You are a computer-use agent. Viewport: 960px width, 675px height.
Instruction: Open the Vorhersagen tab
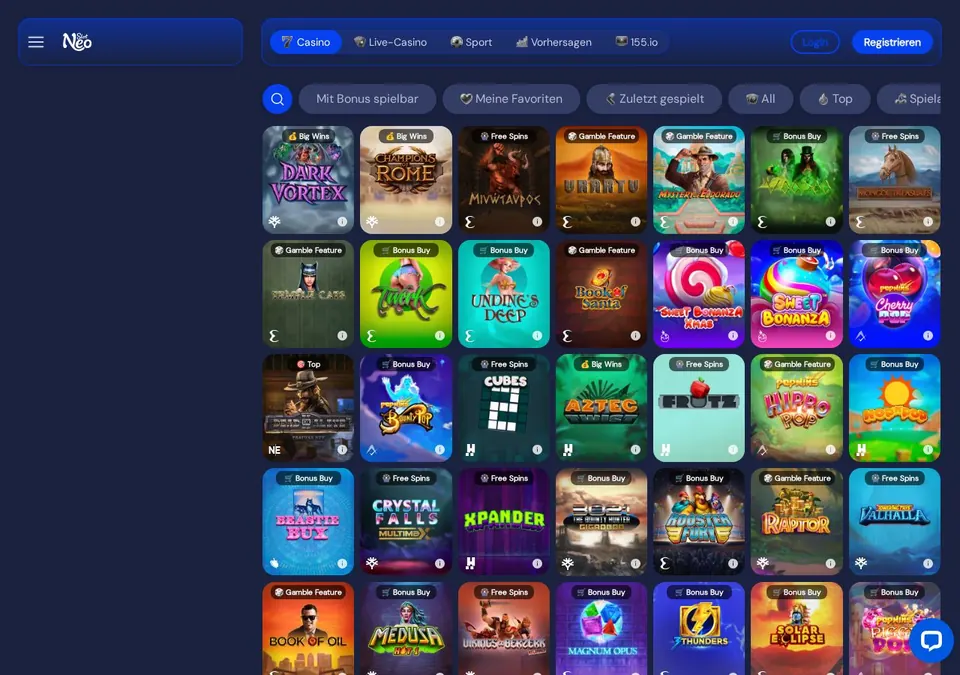pyautogui.click(x=553, y=42)
